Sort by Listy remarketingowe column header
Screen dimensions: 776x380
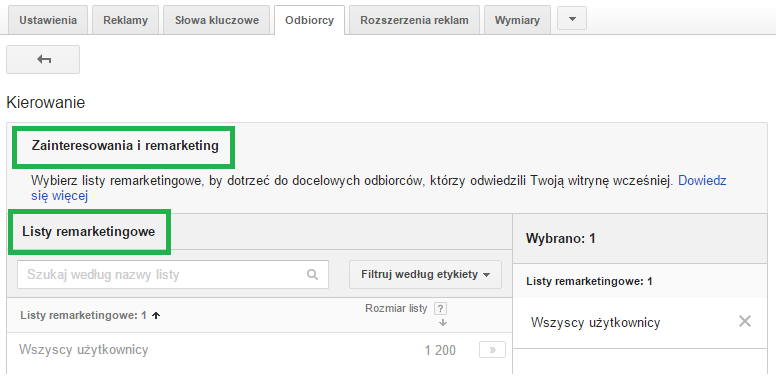coord(90,315)
